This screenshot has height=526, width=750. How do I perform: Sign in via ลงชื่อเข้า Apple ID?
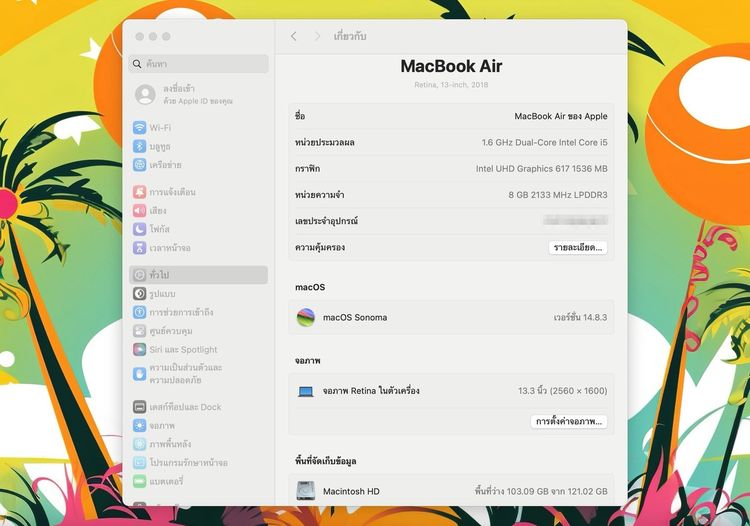pyautogui.click(x=198, y=94)
